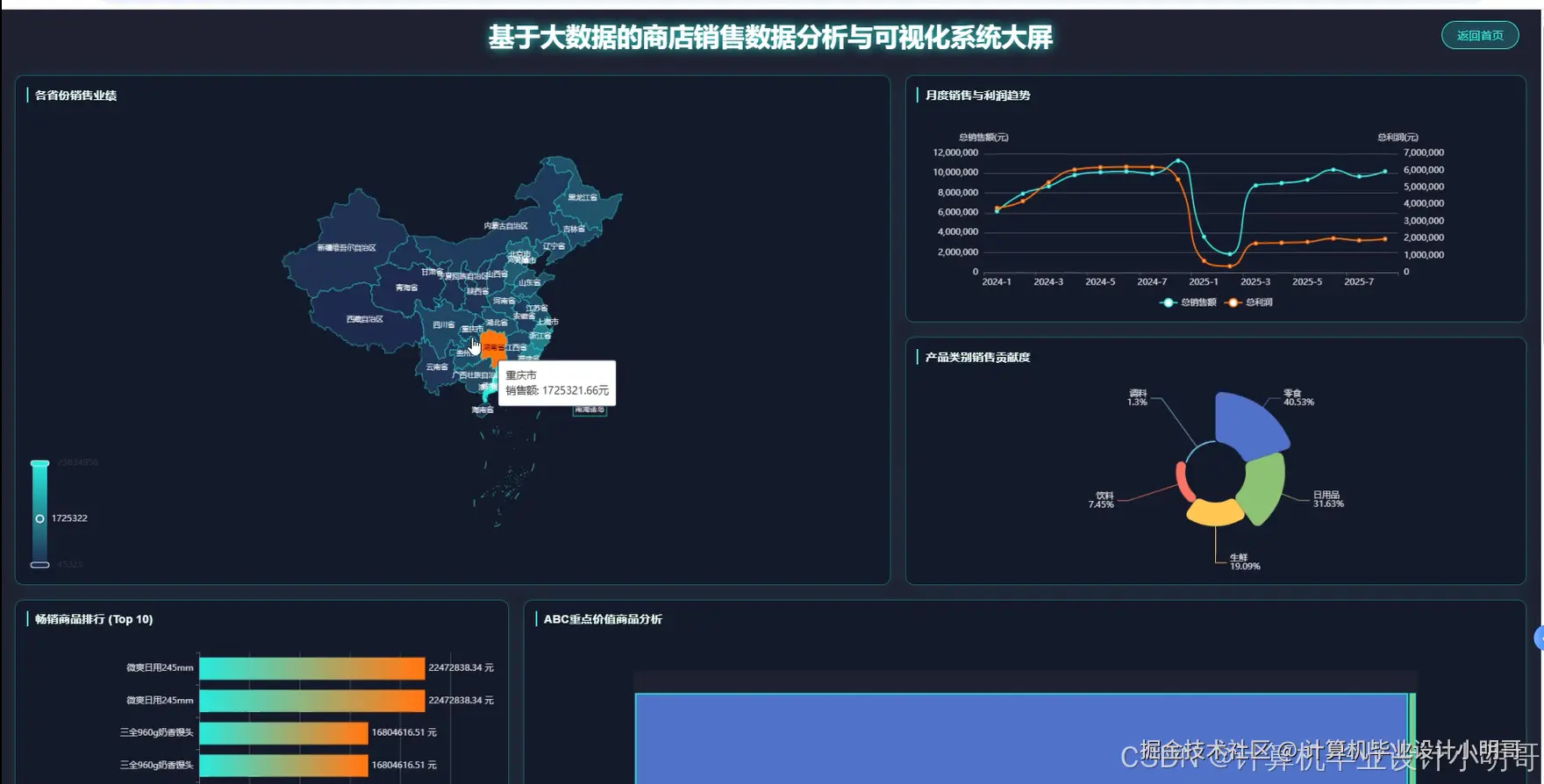This screenshot has height=784, width=1544.
Task: Click the 日用品 31.63% pie label
Action: [1328, 499]
